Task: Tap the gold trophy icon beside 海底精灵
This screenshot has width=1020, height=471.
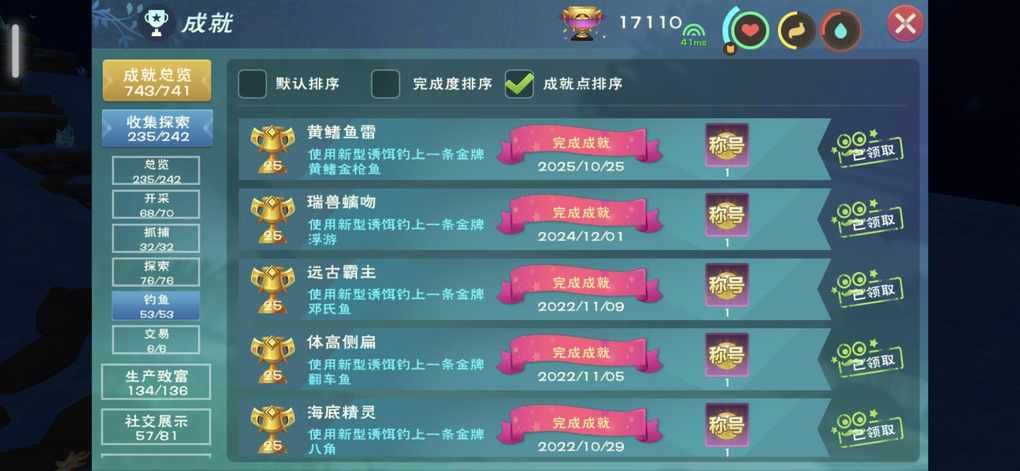Action: coord(272,429)
